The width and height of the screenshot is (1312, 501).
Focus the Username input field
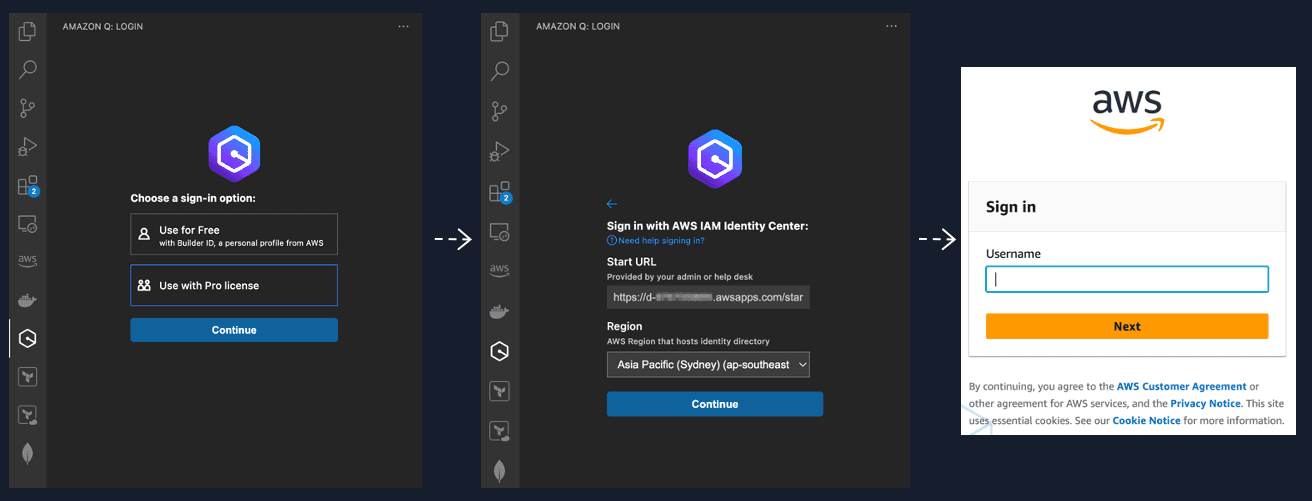(1127, 280)
